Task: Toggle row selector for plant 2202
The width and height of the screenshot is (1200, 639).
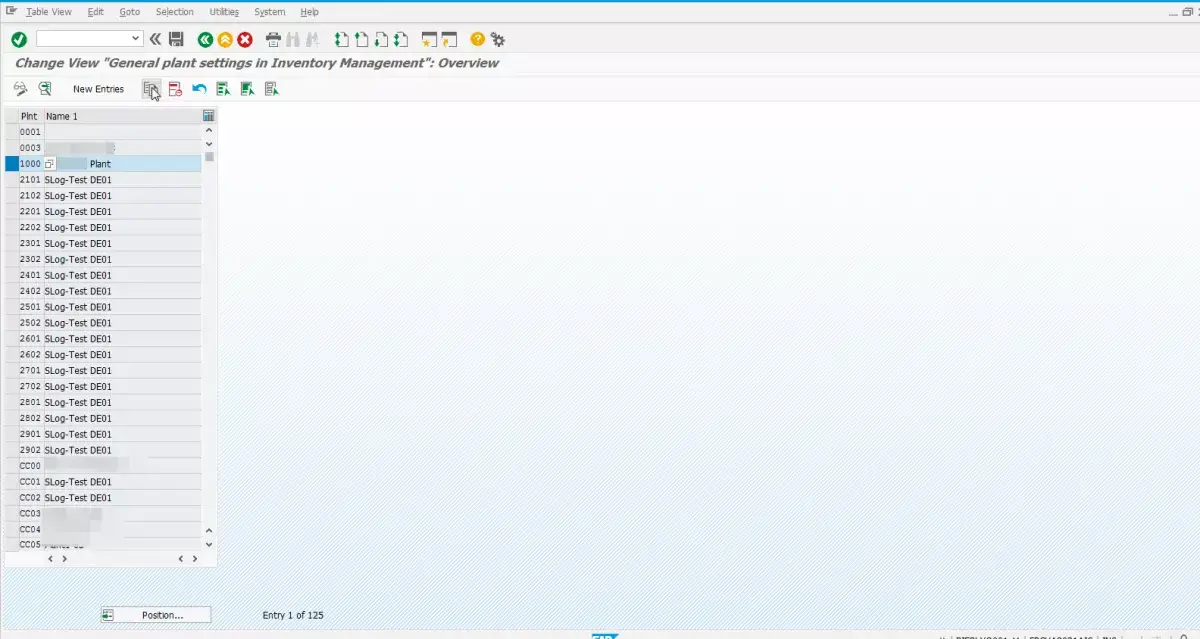Action: click(x=12, y=227)
